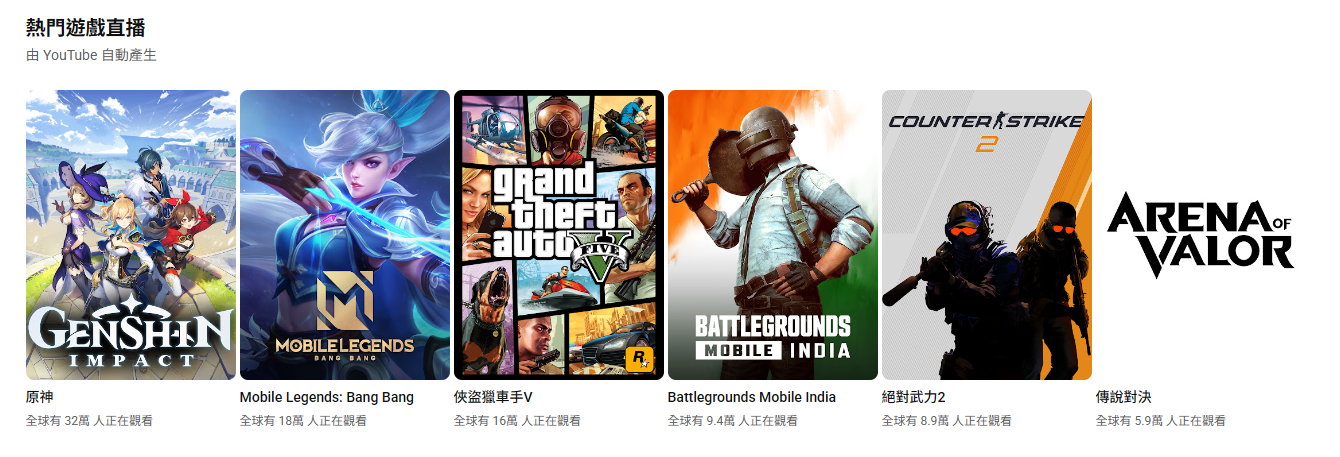Image resolution: width=1340 pixels, height=457 pixels.
Task: Click the 由 YouTube 自動產生 subtitle
Action: (91, 55)
